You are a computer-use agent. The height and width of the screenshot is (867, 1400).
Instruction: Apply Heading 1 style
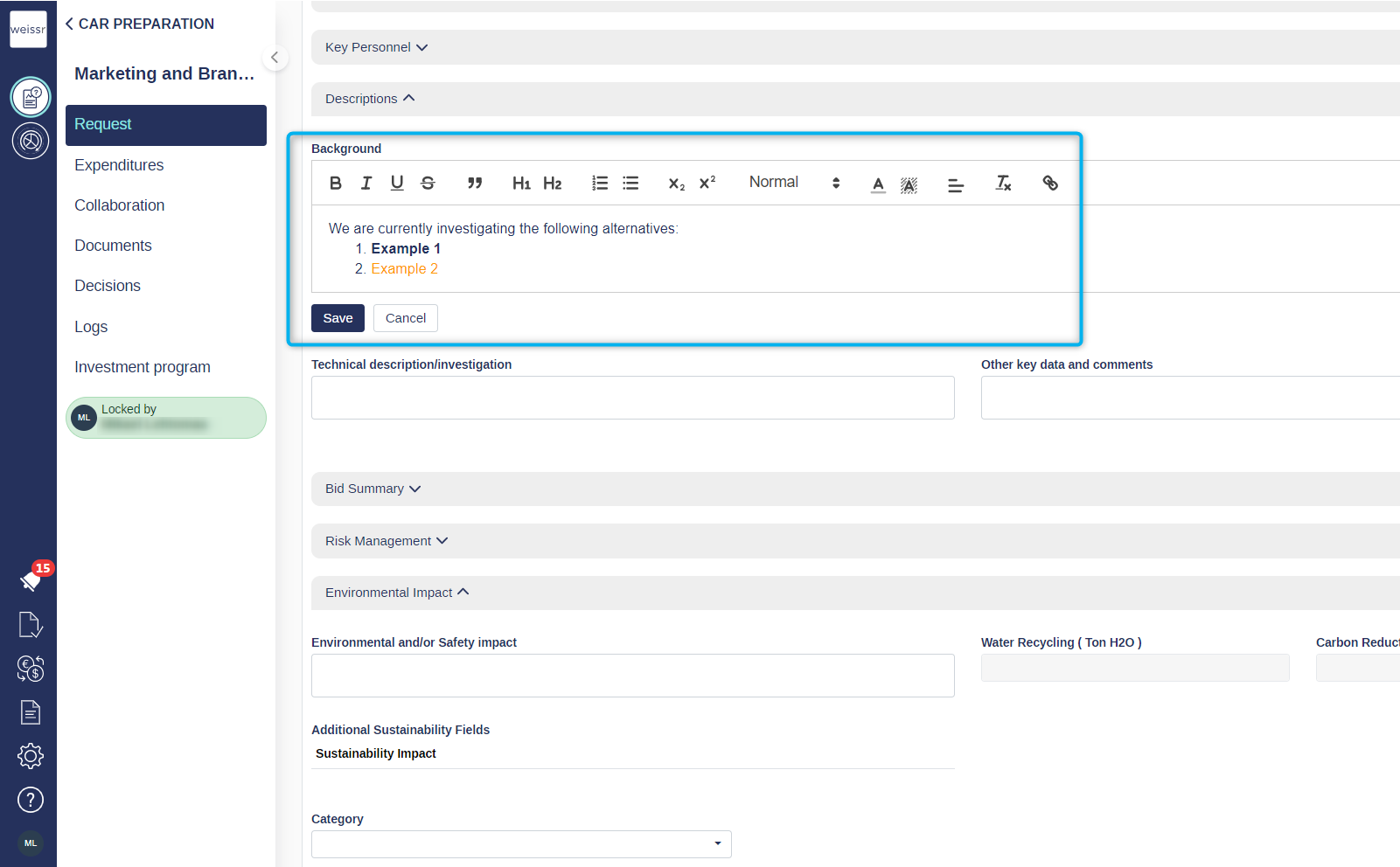pyautogui.click(x=522, y=183)
